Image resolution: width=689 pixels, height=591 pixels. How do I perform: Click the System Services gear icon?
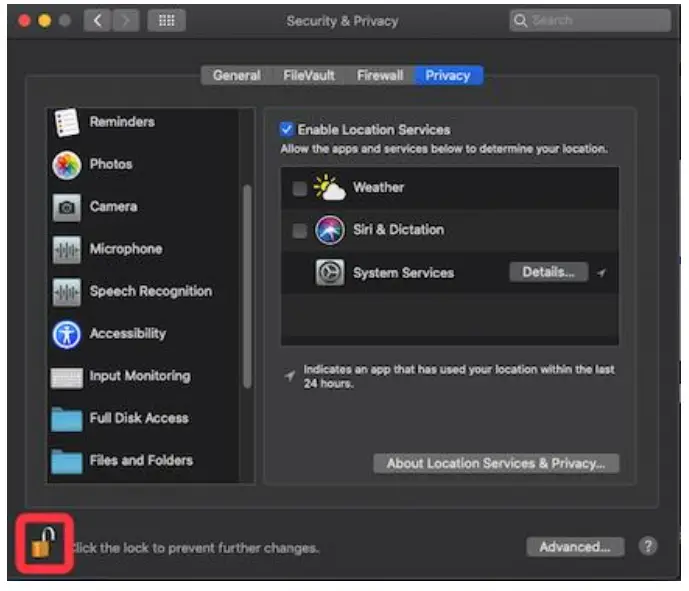click(x=330, y=272)
